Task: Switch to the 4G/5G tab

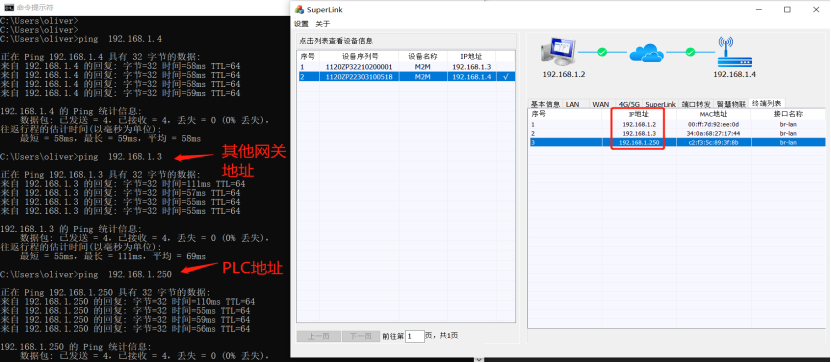Action: (629, 104)
